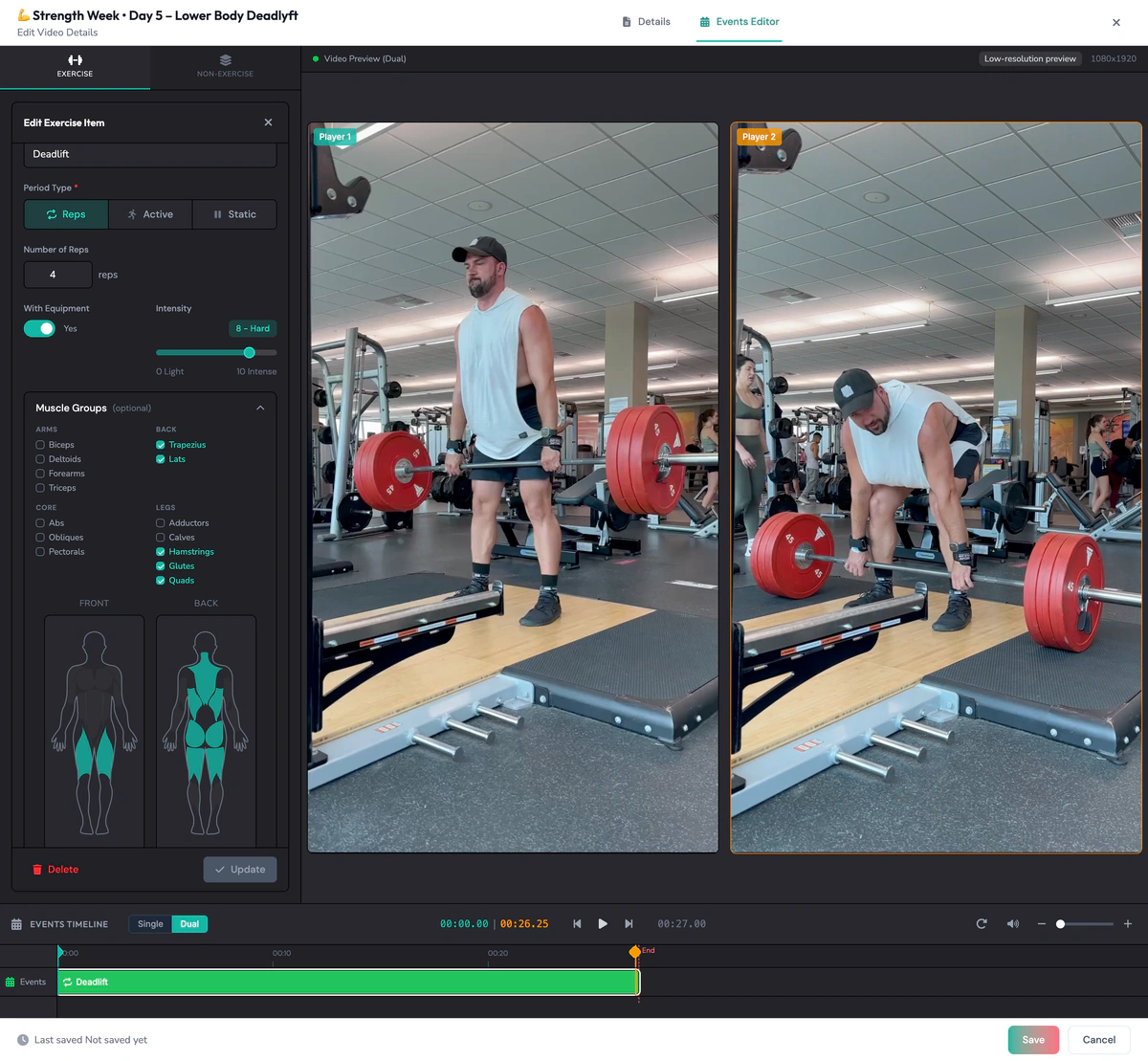Image resolution: width=1148 pixels, height=1061 pixels.
Task: Select the Player 1 video preview
Action: point(513,487)
